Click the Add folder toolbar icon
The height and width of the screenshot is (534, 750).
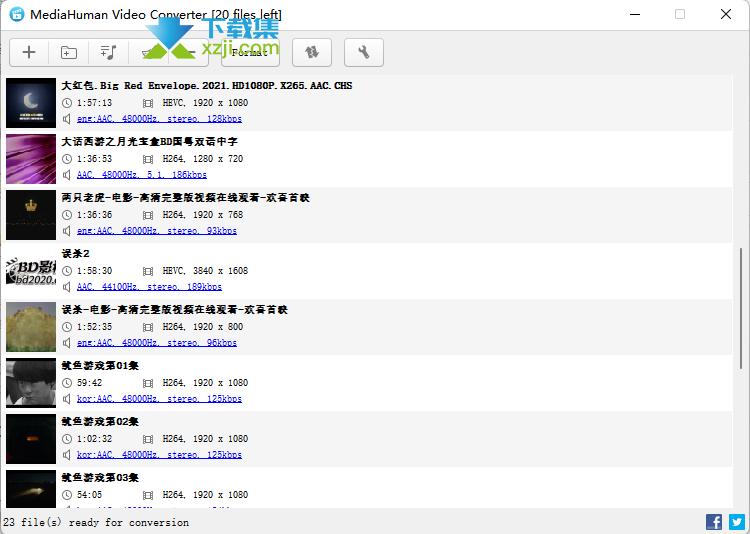click(69, 52)
